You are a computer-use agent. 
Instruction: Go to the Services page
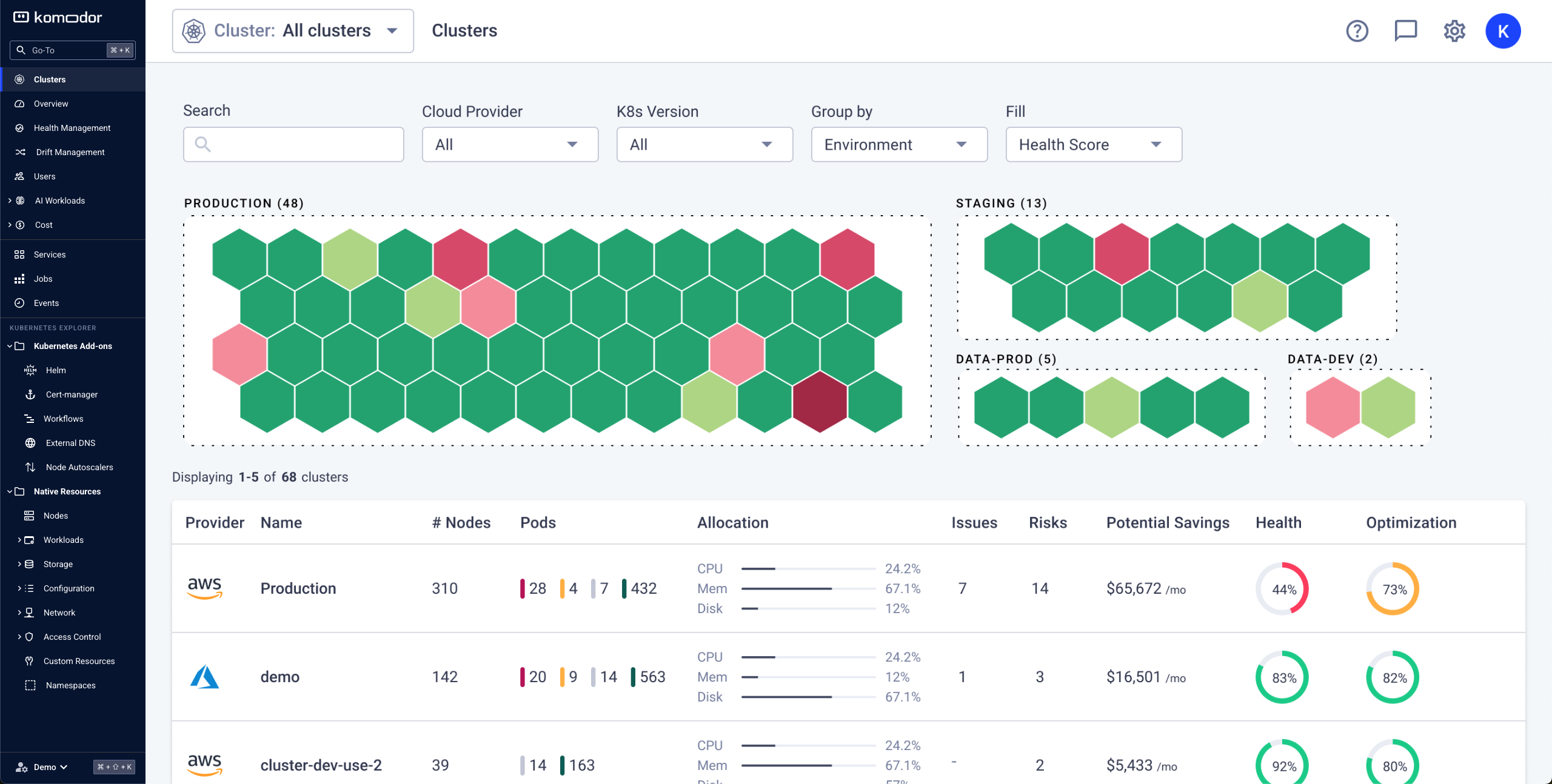(x=50, y=254)
